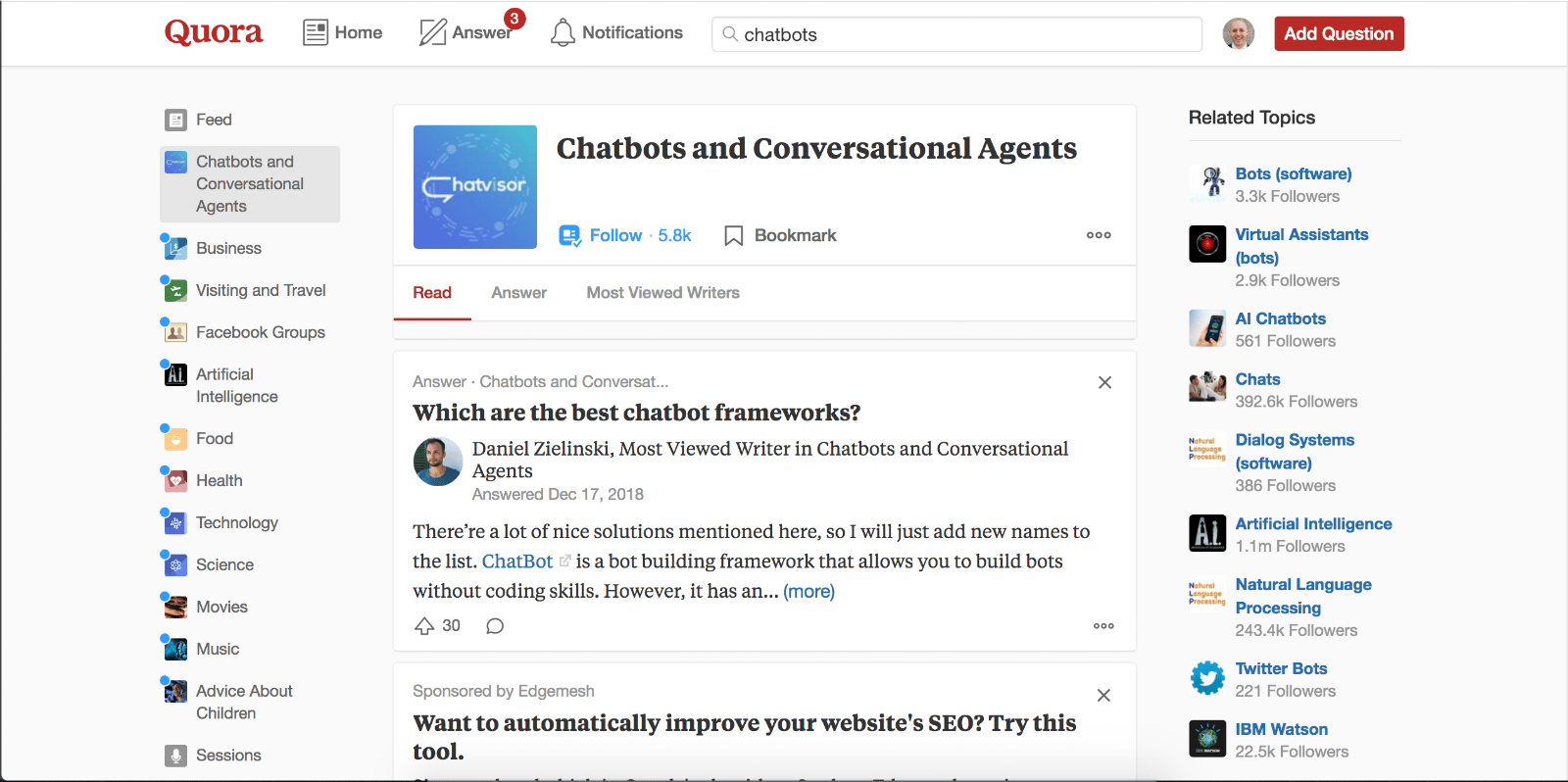Open the Notifications bell menu

616,32
